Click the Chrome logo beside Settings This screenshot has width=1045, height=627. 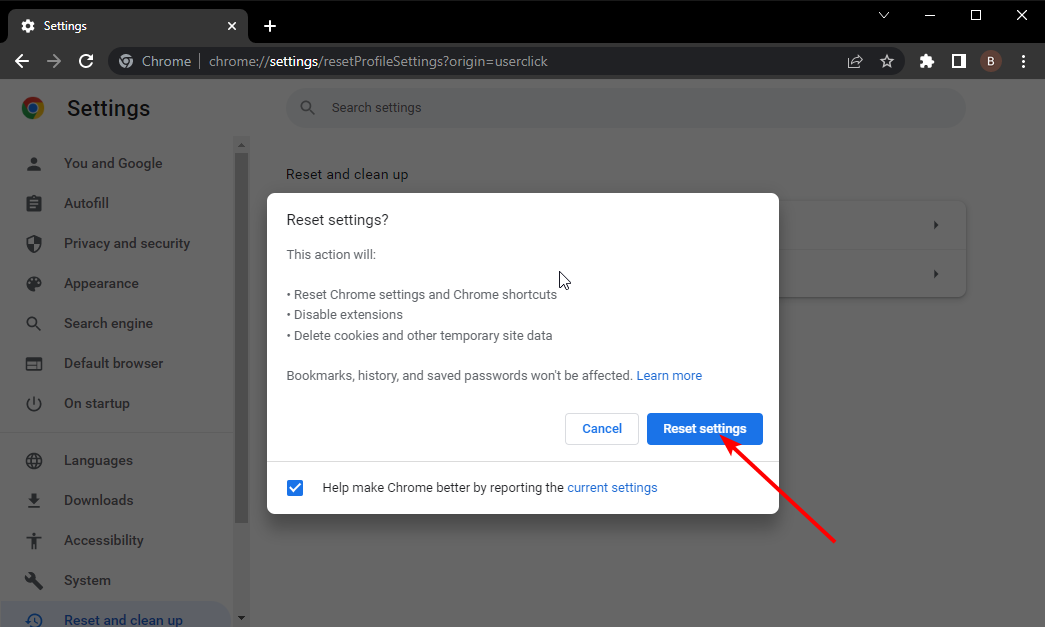click(x=33, y=108)
